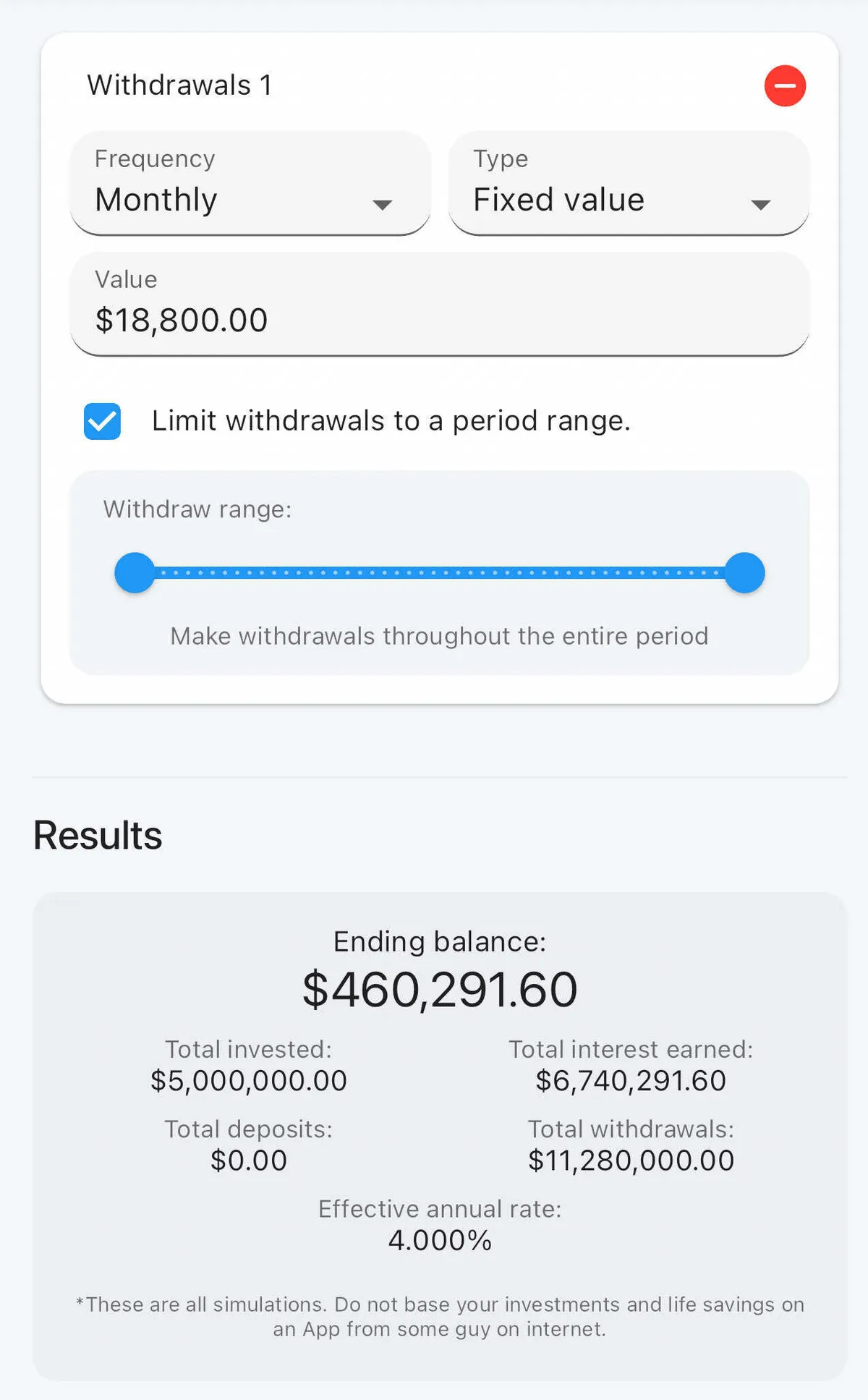Click the arrow beside Fixed value
Viewport: 868px width, 1400px height.
click(760, 205)
